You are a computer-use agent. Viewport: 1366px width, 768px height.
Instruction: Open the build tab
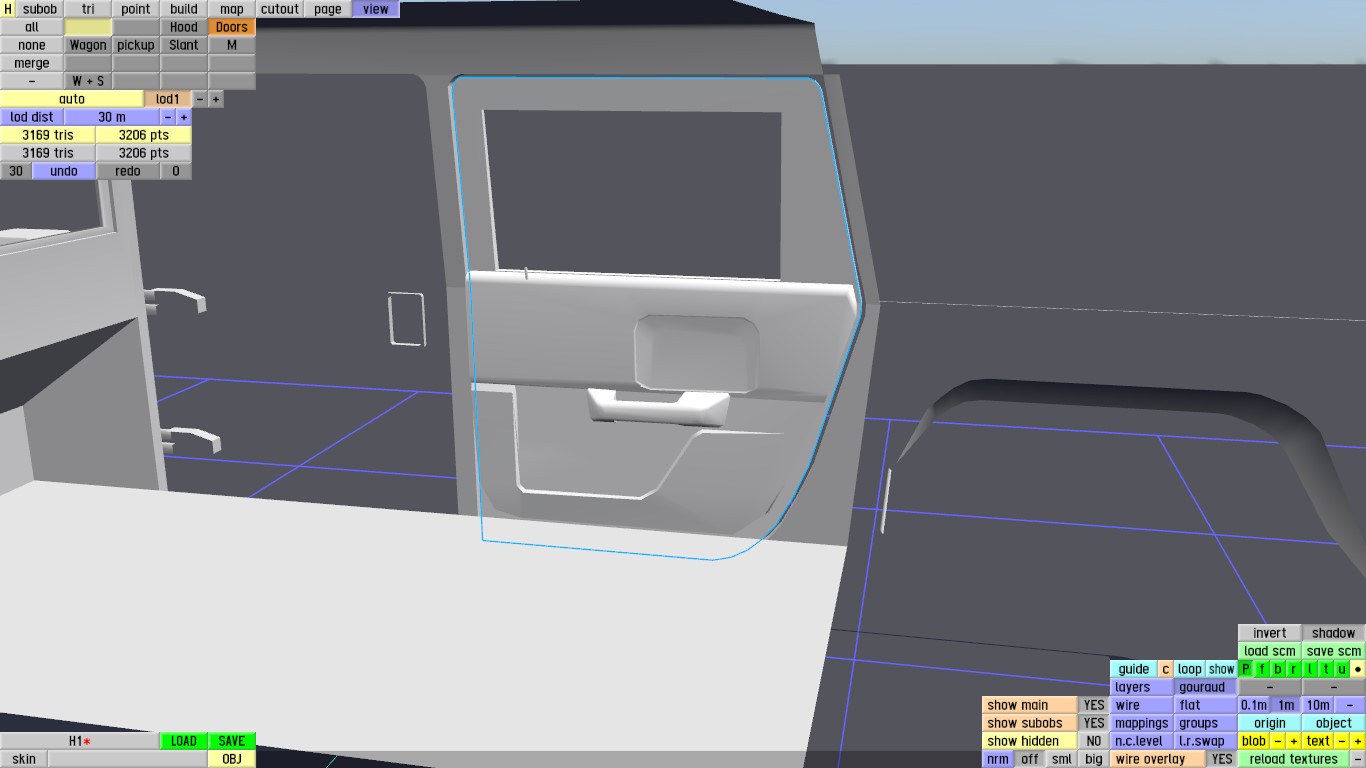coord(184,9)
